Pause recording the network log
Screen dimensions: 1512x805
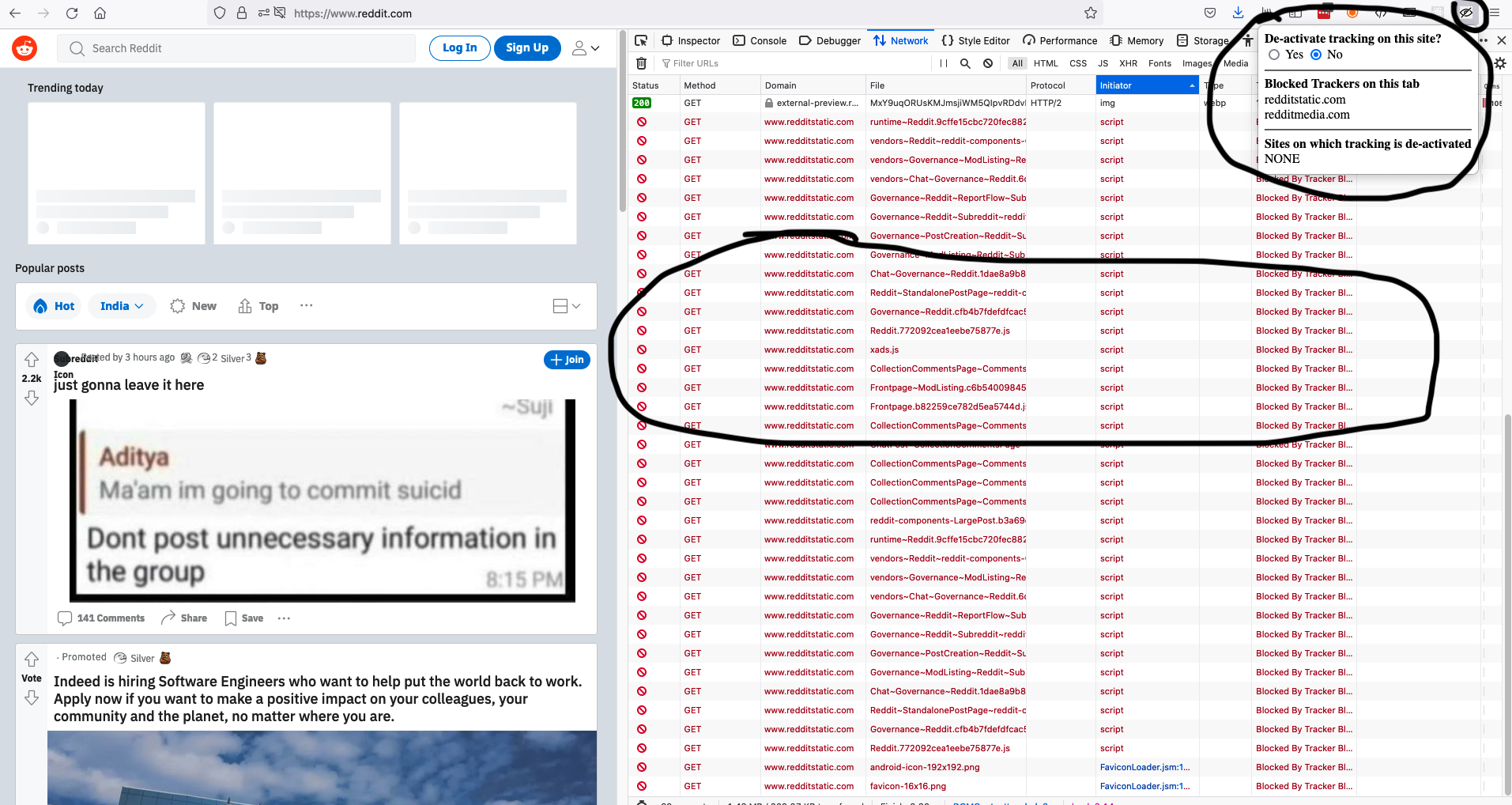(943, 63)
